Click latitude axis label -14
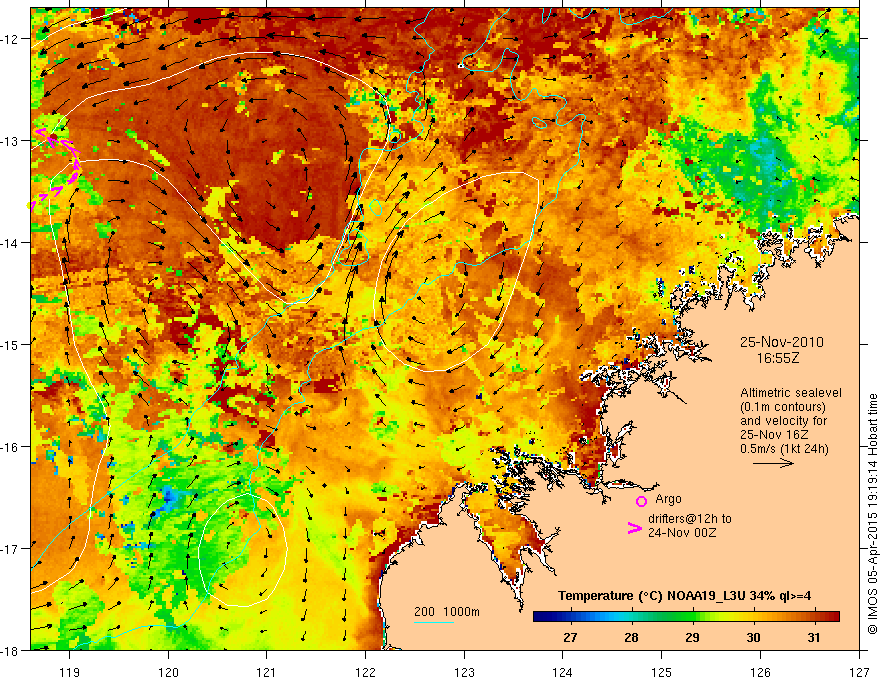This screenshot has width=880, height=680. coord(11,243)
